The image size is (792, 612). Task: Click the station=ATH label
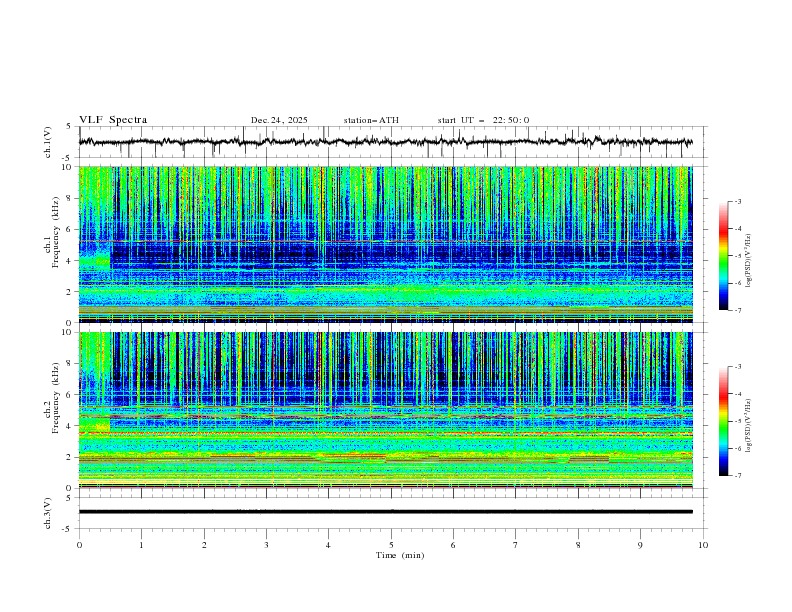click(x=371, y=120)
